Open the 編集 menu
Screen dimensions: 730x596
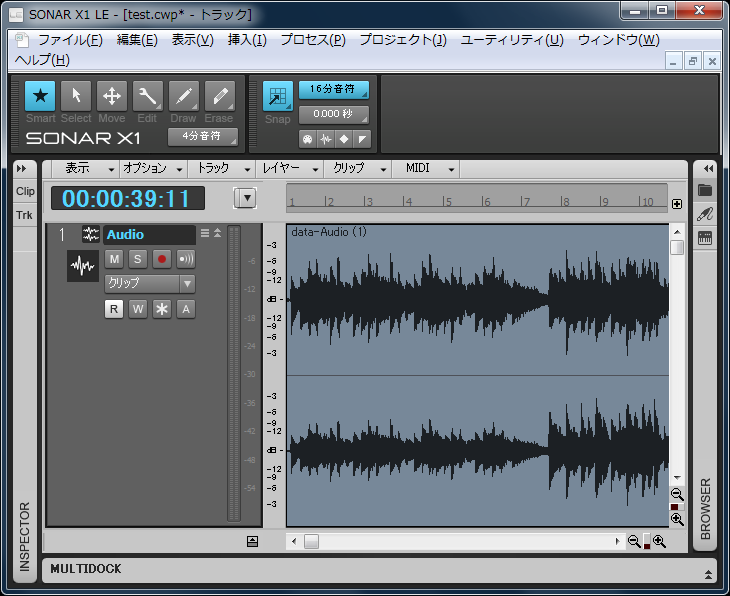[137, 40]
